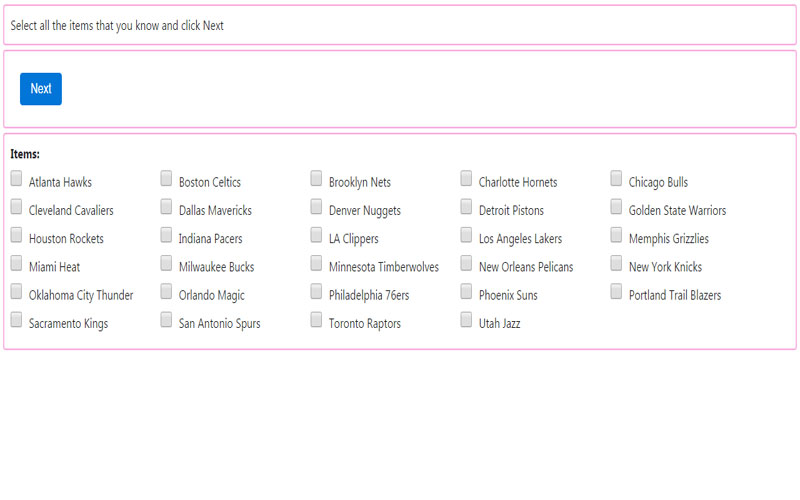The height and width of the screenshot is (500, 800).
Task: Check the Detroit Pistons checkbox
Action: tap(466, 207)
